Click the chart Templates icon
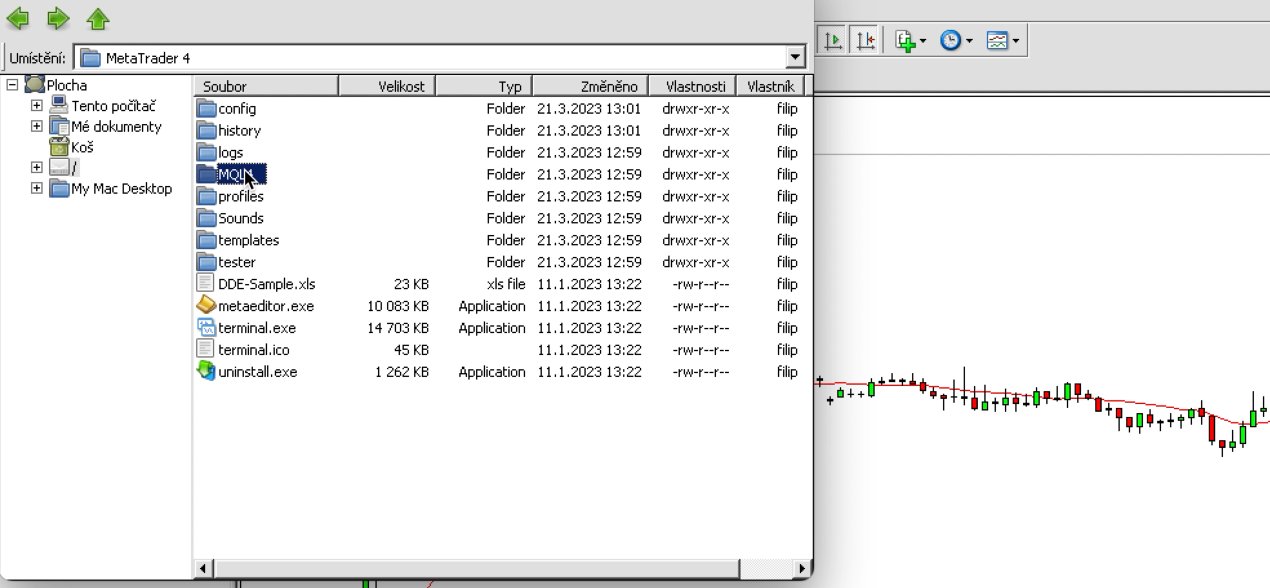The width and height of the screenshot is (1270, 588). pyautogui.click(x=997, y=41)
